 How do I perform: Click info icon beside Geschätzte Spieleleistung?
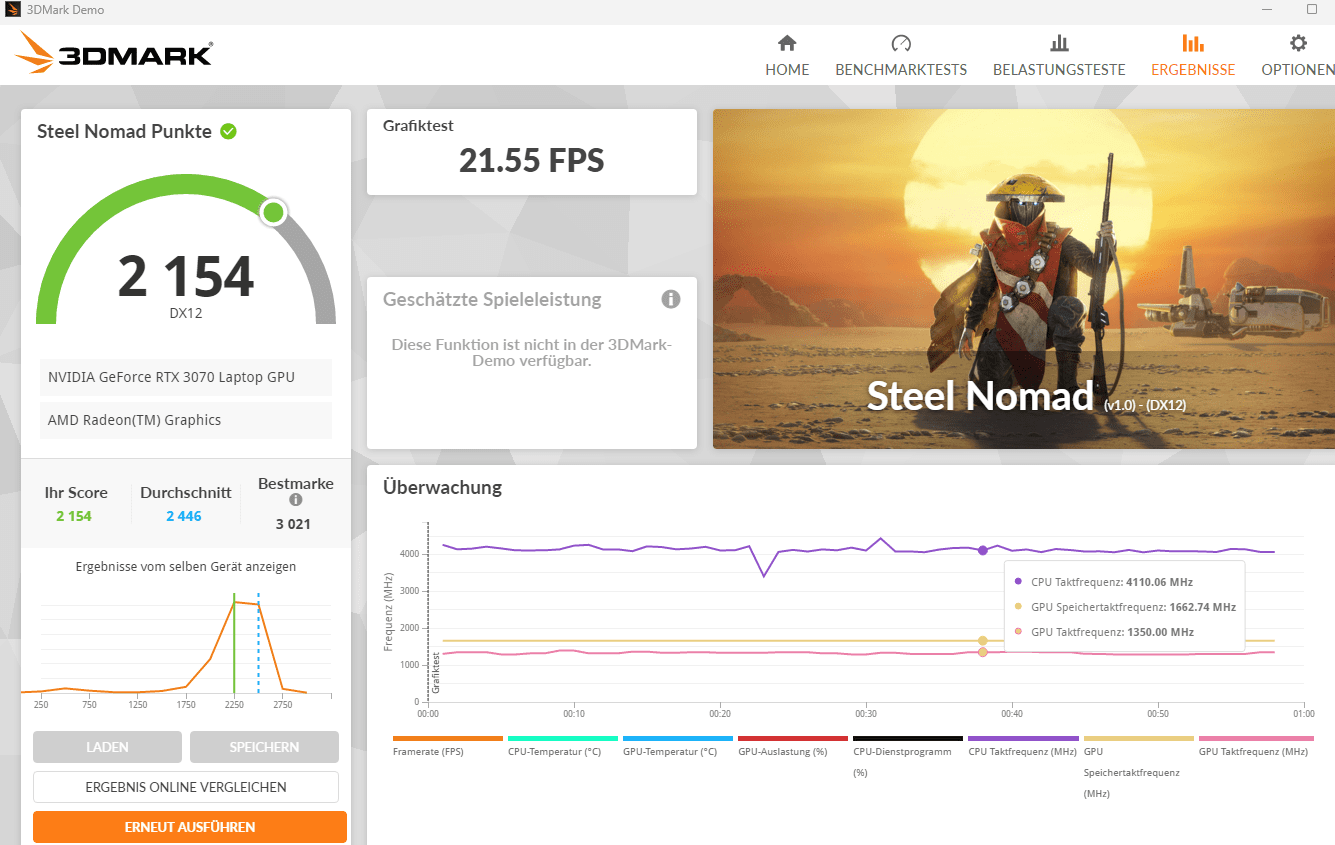pyautogui.click(x=671, y=299)
